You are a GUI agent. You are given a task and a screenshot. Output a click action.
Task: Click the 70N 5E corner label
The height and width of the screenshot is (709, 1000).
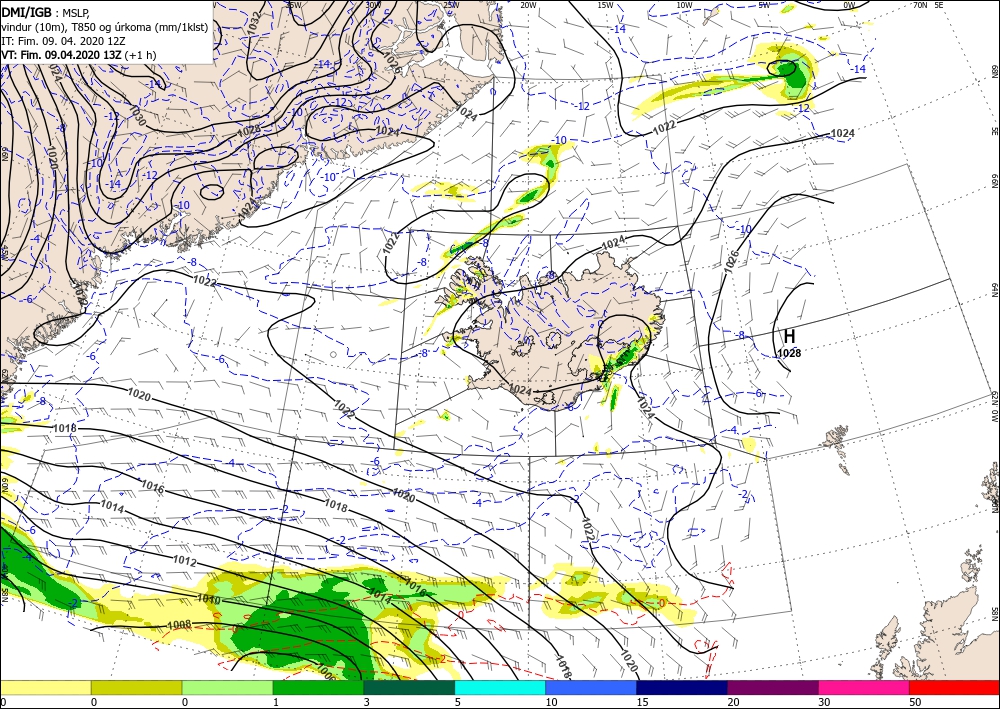click(928, 5)
